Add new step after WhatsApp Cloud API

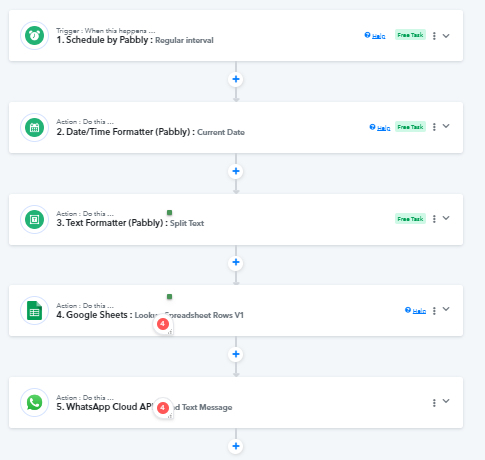pos(236,446)
